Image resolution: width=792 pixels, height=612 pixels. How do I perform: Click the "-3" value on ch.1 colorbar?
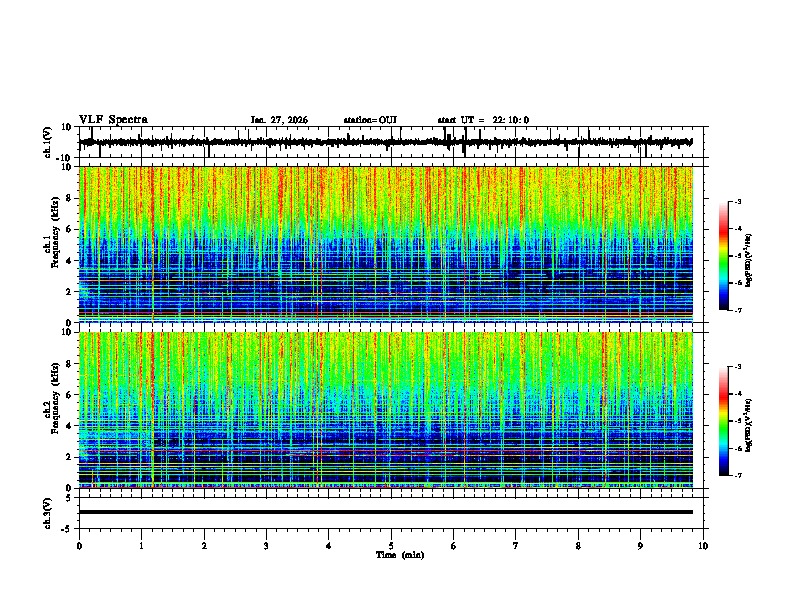click(738, 202)
